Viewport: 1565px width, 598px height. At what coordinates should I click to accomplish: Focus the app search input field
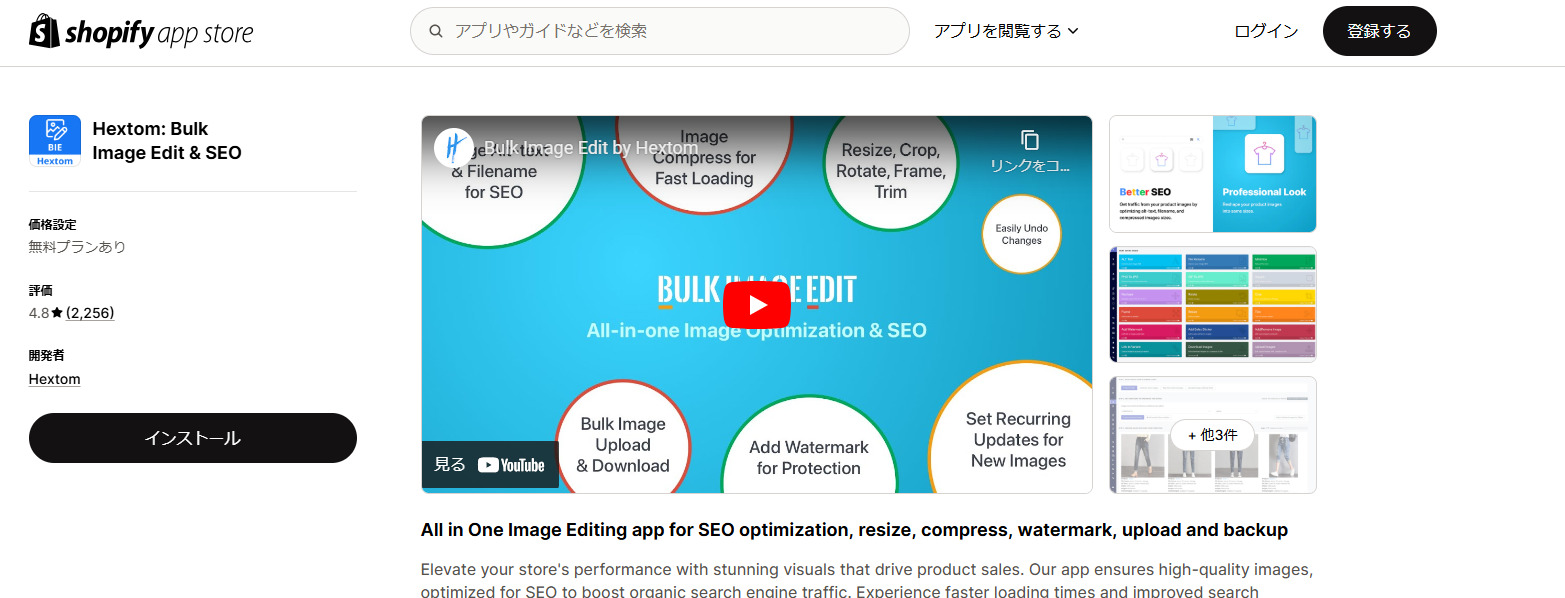(660, 31)
